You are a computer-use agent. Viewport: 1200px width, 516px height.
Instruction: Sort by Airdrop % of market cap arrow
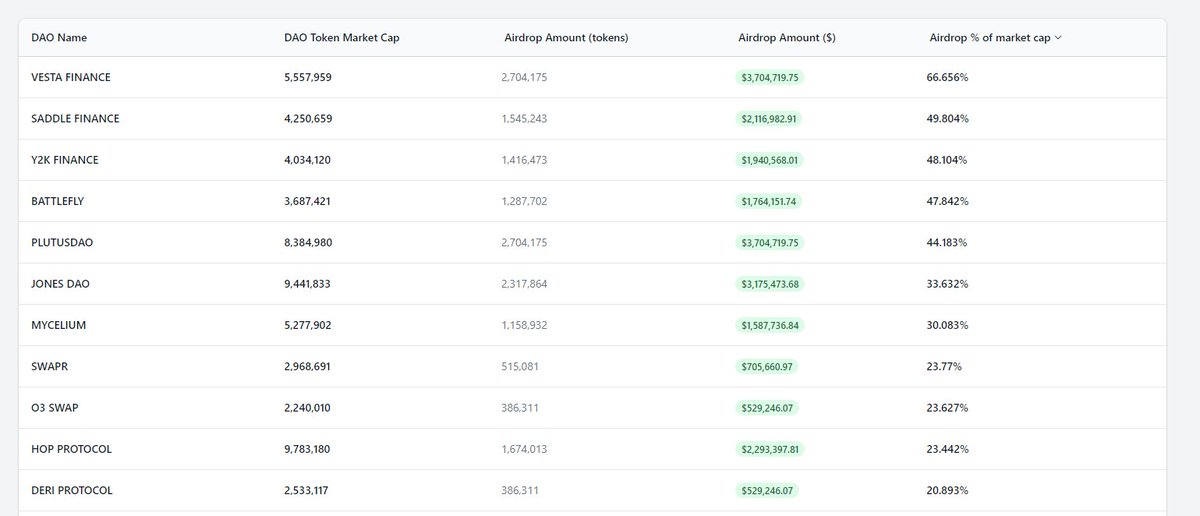click(x=1058, y=38)
